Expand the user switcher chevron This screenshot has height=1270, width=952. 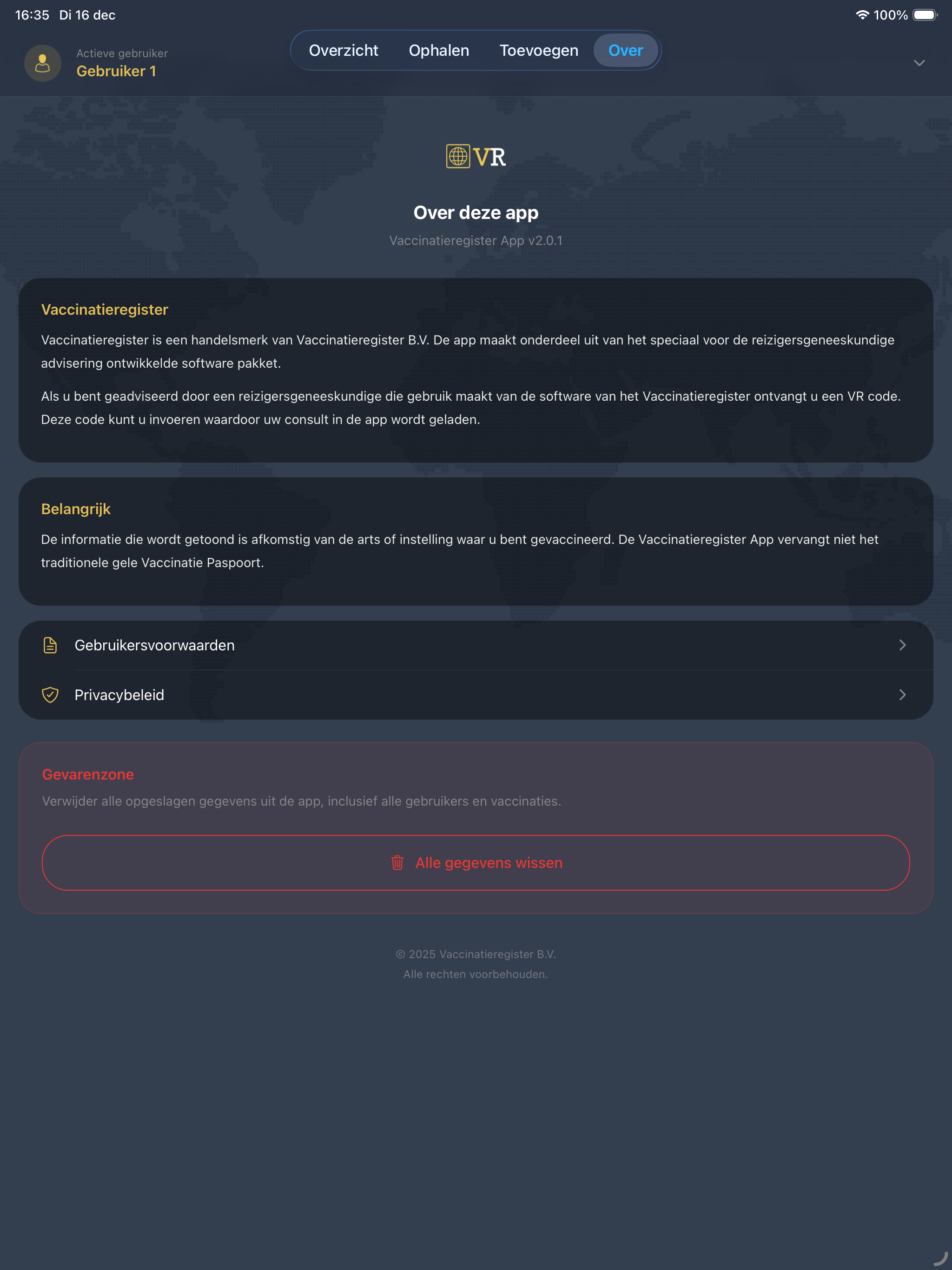[x=919, y=63]
